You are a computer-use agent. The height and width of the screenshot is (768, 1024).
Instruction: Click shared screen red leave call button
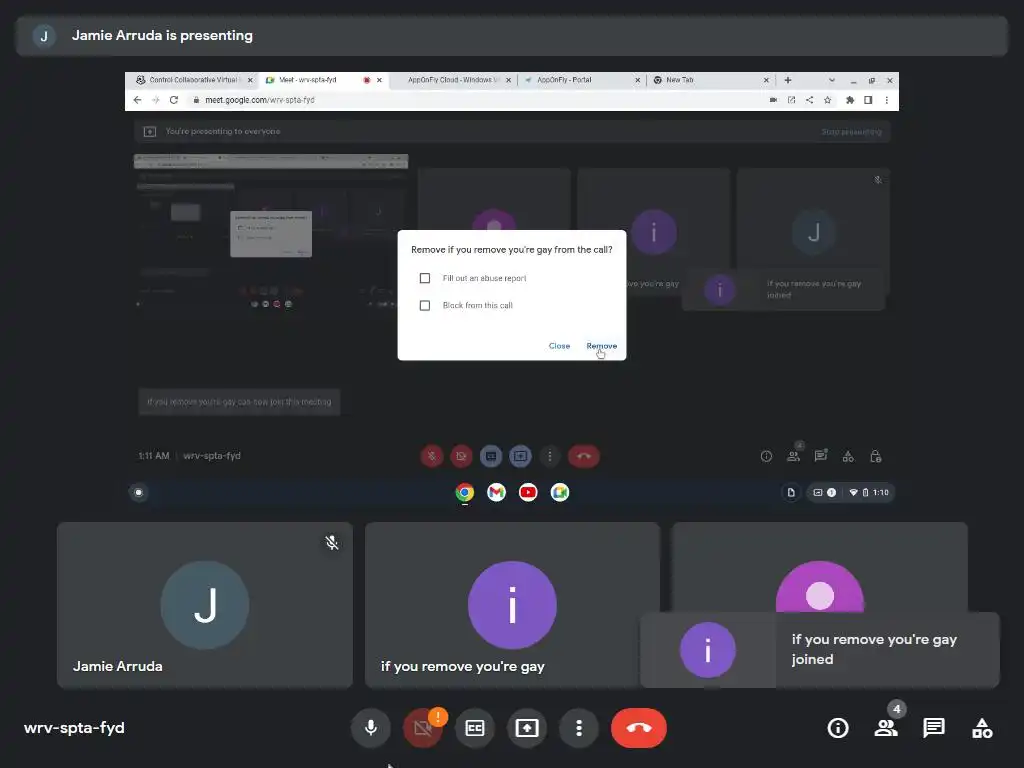coord(584,456)
